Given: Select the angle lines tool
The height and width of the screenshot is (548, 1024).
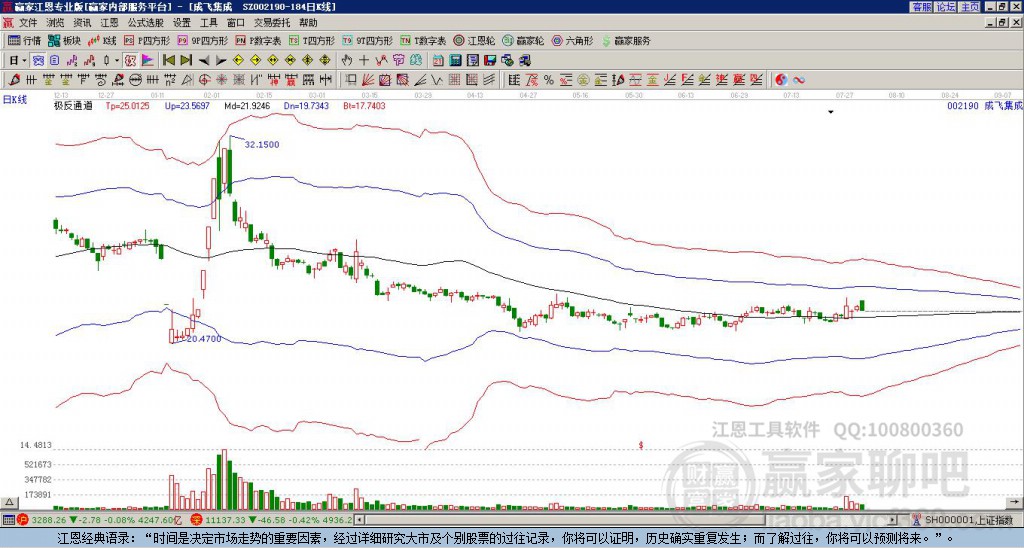Looking at the screenshot, I should 420,80.
